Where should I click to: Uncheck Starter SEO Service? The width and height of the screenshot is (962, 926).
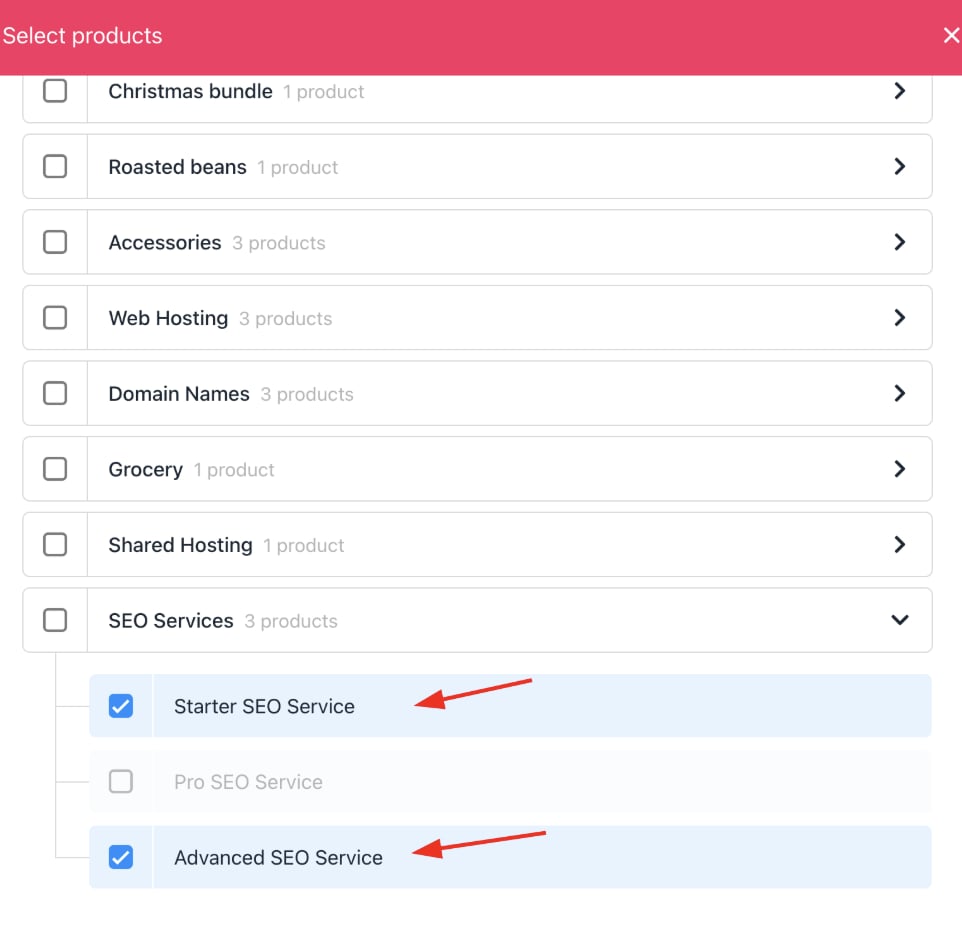pyautogui.click(x=121, y=706)
